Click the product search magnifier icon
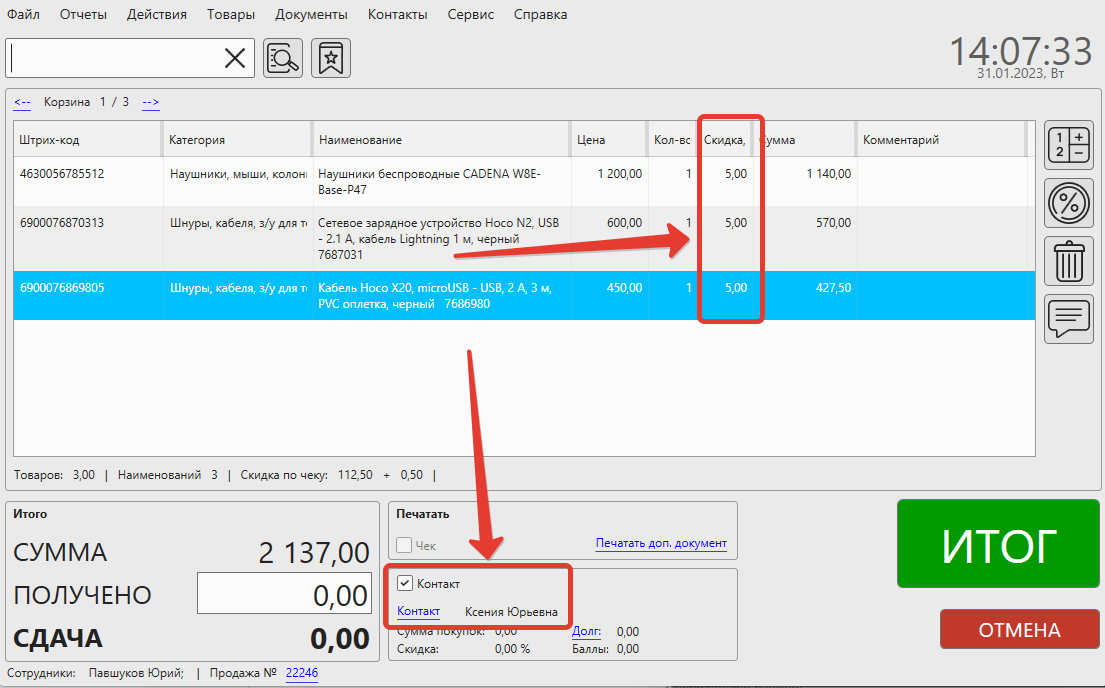Screen dimensions: 1105x688 [283, 59]
